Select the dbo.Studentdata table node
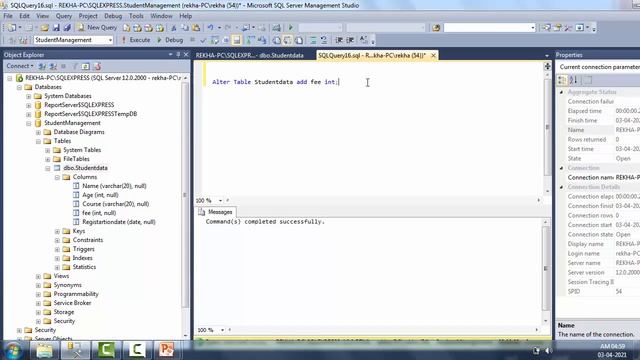The height and width of the screenshot is (360, 640). pos(85,168)
